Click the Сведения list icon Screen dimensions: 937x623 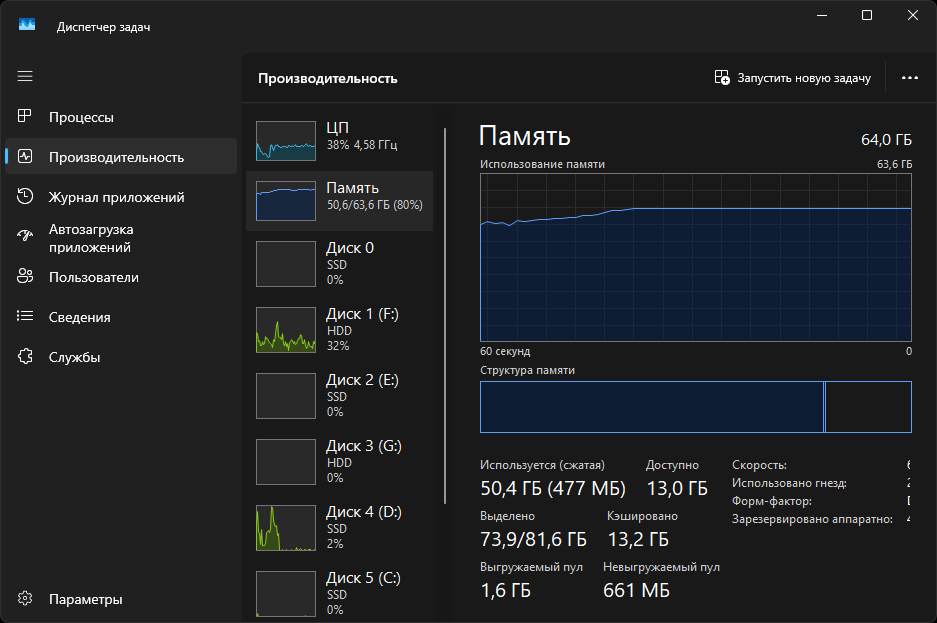click(x=26, y=317)
